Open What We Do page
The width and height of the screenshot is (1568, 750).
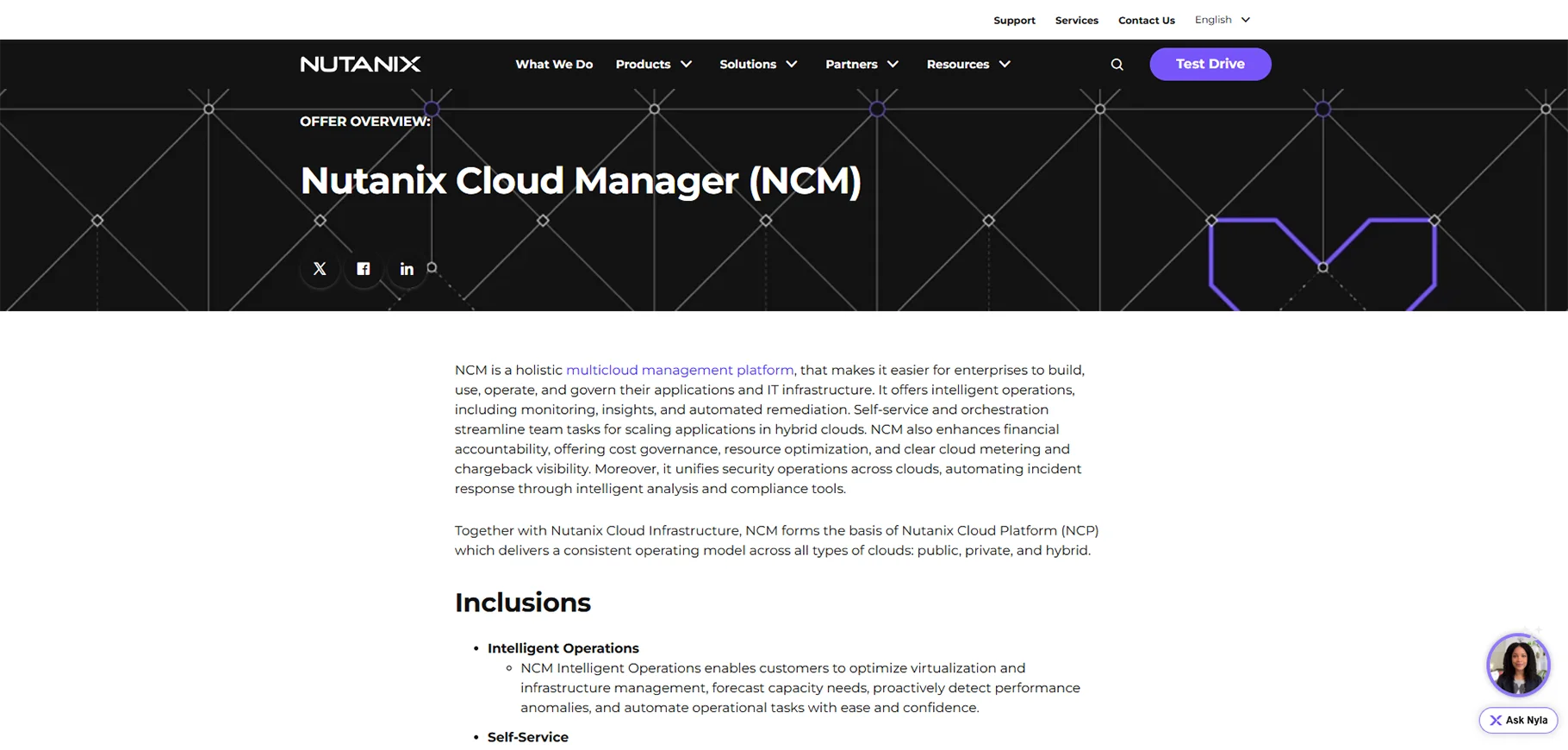tap(554, 65)
